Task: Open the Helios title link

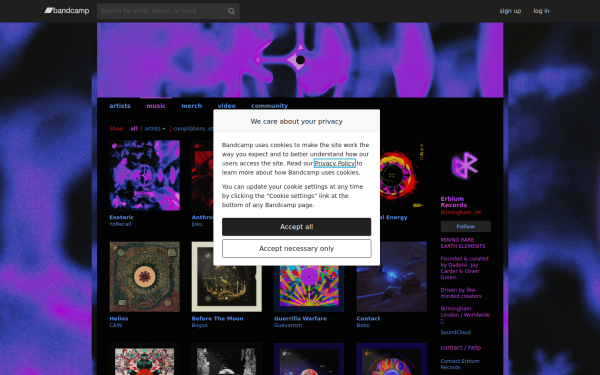Action: click(x=119, y=318)
